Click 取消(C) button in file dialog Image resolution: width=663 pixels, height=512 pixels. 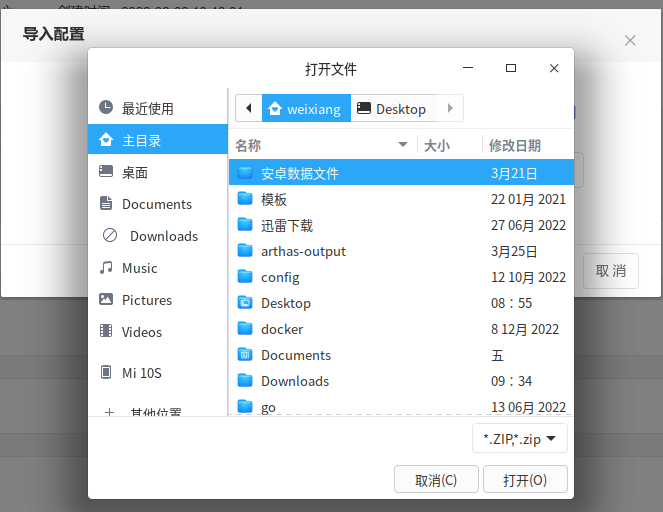coord(436,479)
